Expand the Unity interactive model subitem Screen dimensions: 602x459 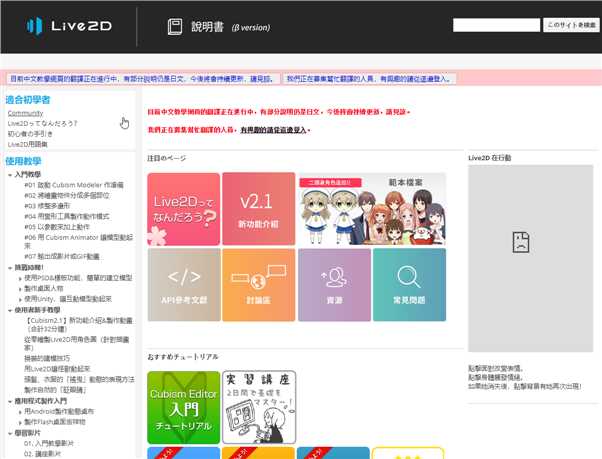(20, 299)
